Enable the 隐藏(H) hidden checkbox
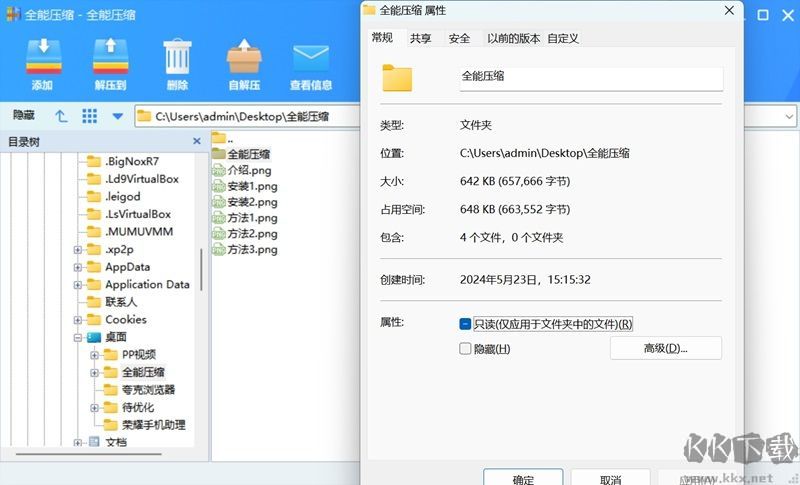Viewport: 800px width, 485px height. click(465, 349)
